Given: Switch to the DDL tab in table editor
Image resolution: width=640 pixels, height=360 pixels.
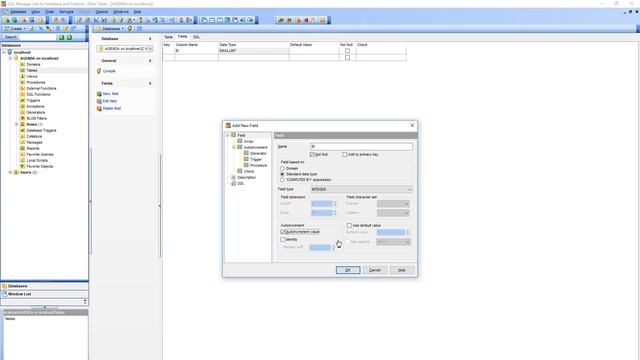Looking at the screenshot, I should (x=196, y=37).
